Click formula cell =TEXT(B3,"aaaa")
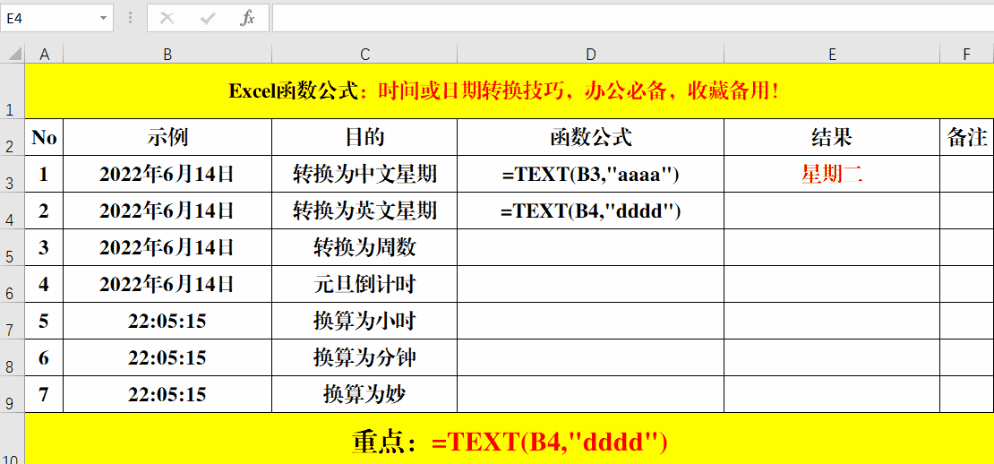The image size is (994, 464). [x=591, y=174]
